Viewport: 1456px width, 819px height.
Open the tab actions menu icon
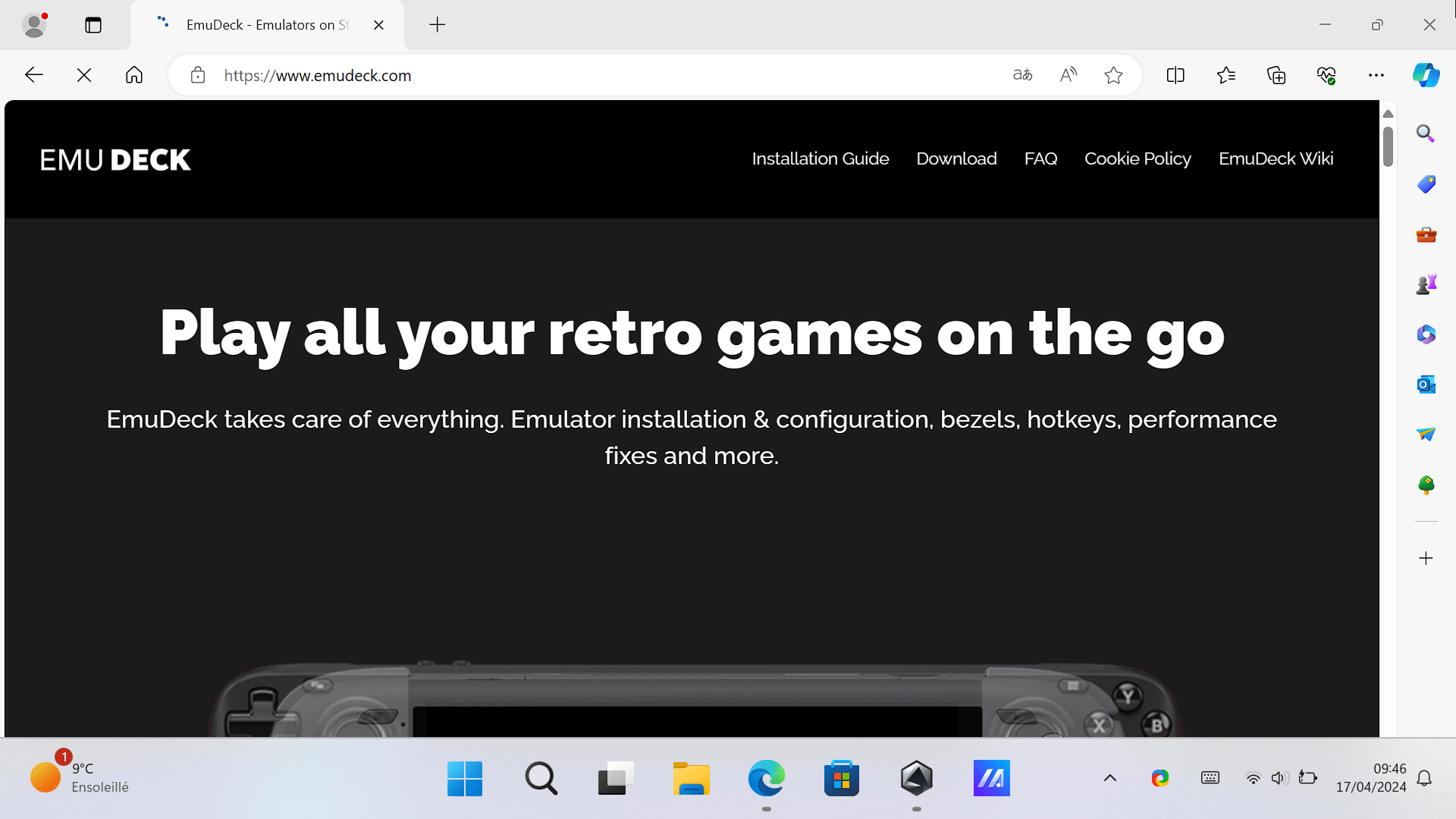click(x=93, y=25)
